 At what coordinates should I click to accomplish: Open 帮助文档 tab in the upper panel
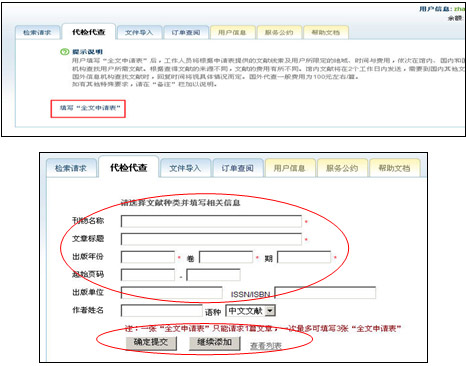coord(326,33)
